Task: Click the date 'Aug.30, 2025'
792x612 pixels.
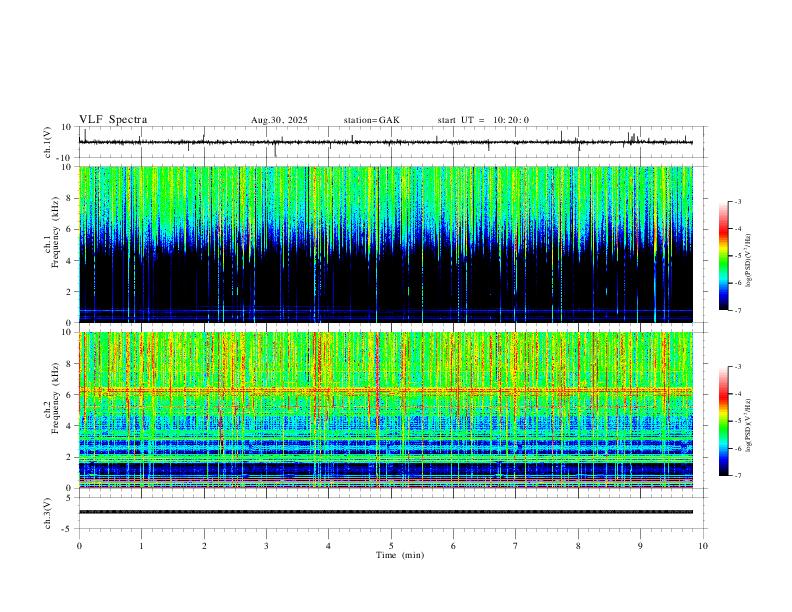Action: click(279, 120)
